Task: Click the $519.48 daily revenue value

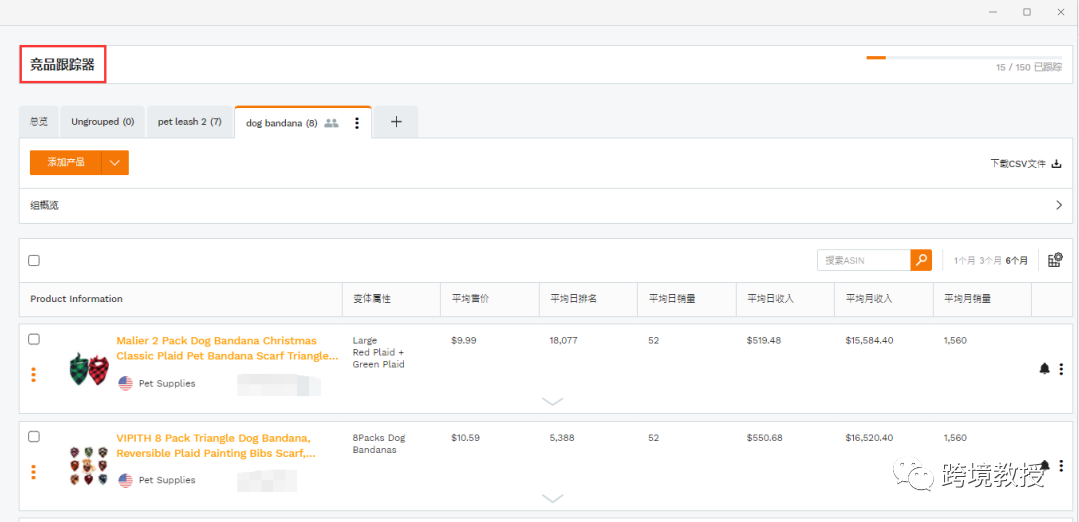Action: [x=764, y=340]
